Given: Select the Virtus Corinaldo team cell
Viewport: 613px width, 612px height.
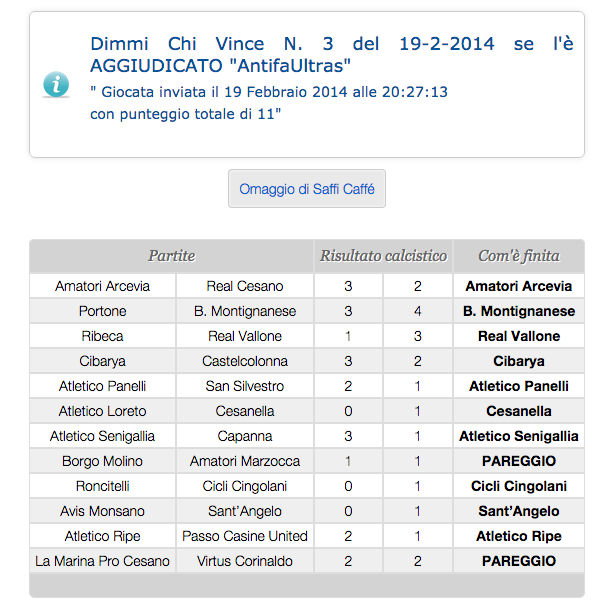Looking at the screenshot, I should point(245,561).
